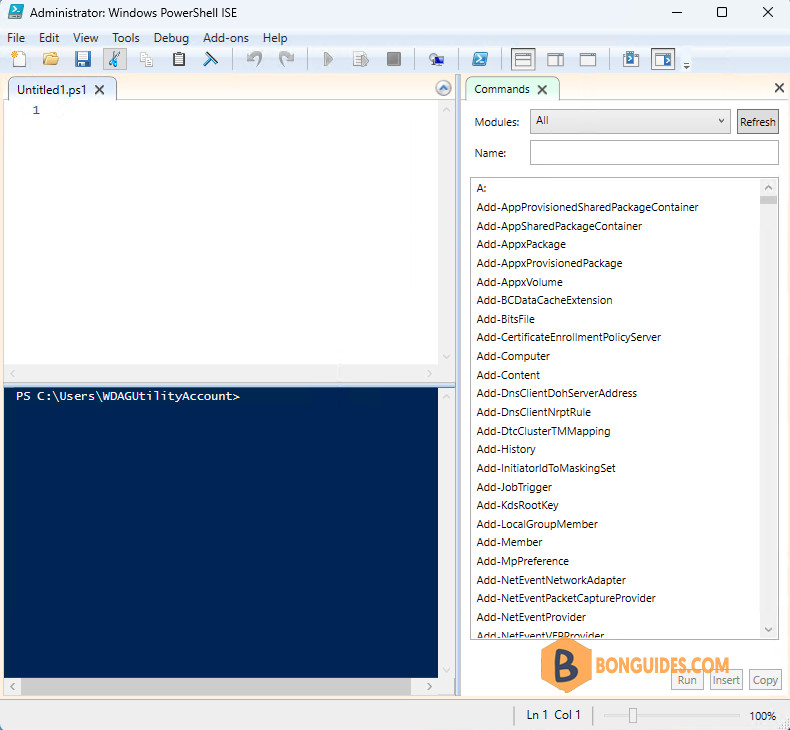Toggle the command add-on pane
790x730 pixels.
(663, 59)
